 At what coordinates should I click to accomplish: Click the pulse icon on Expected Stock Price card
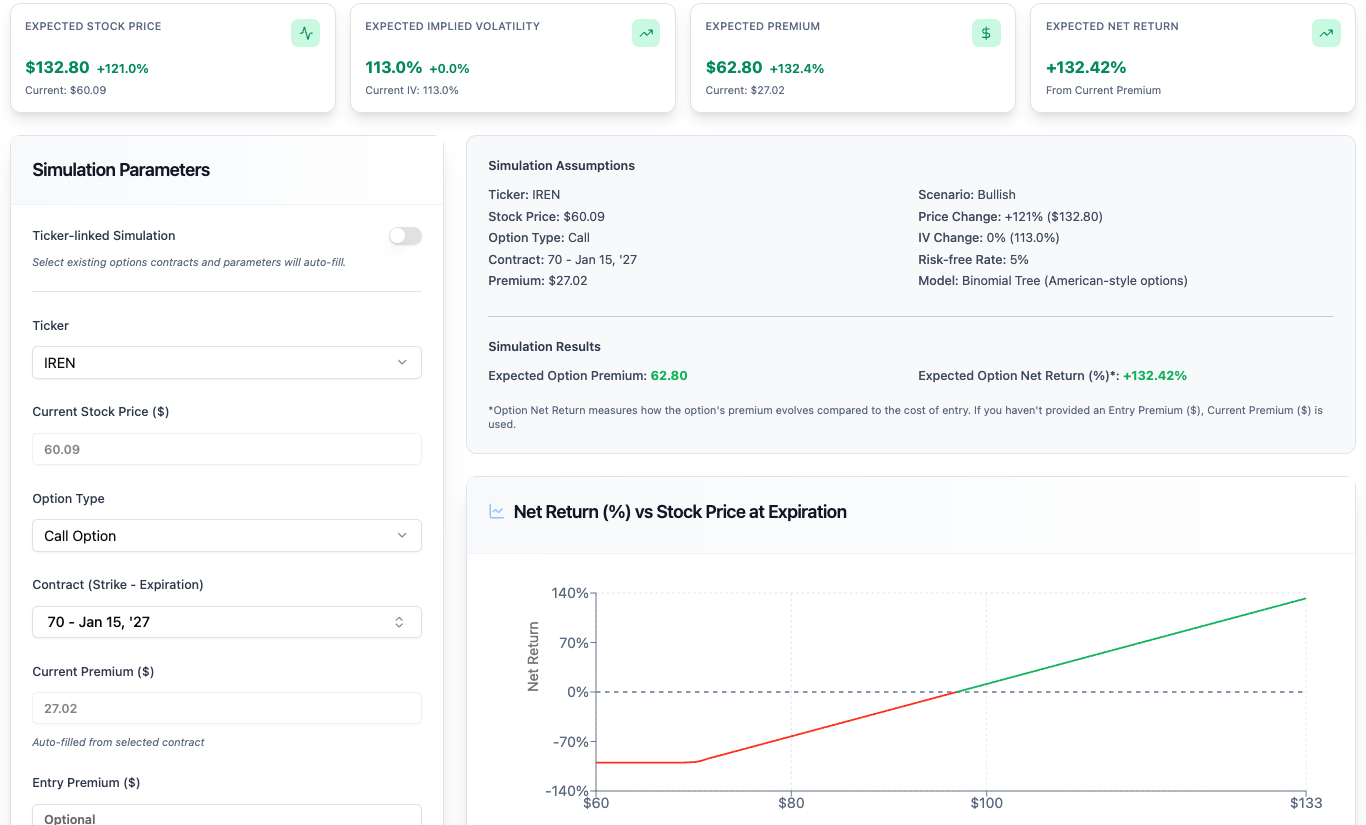306,33
